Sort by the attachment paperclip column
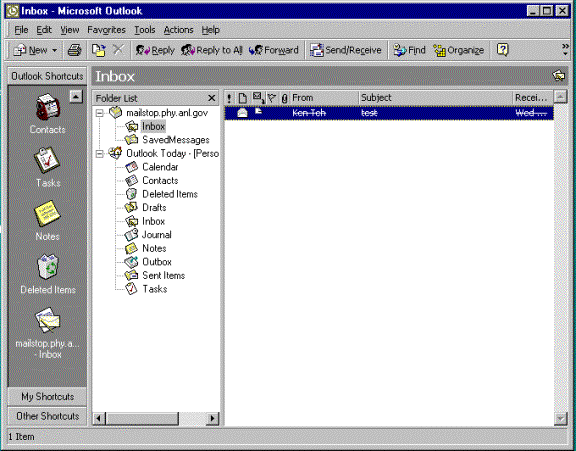Viewport: 576px width, 451px height. (x=284, y=98)
